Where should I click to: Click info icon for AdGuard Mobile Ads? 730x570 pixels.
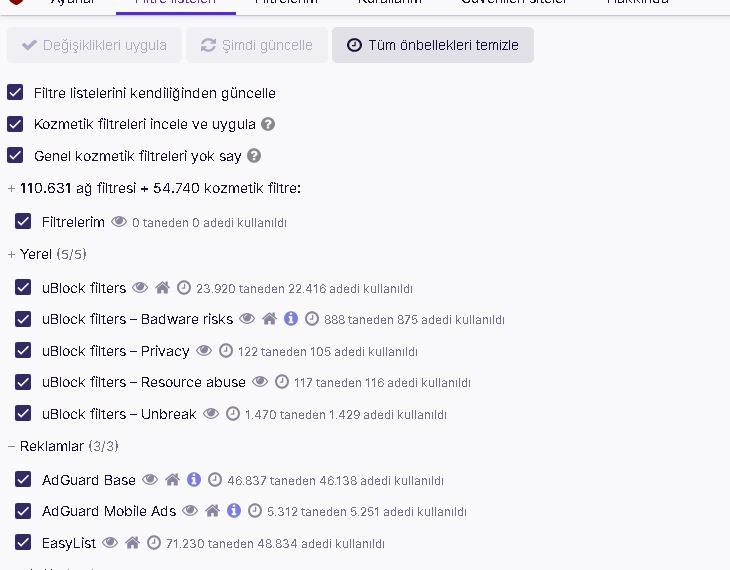(x=234, y=511)
